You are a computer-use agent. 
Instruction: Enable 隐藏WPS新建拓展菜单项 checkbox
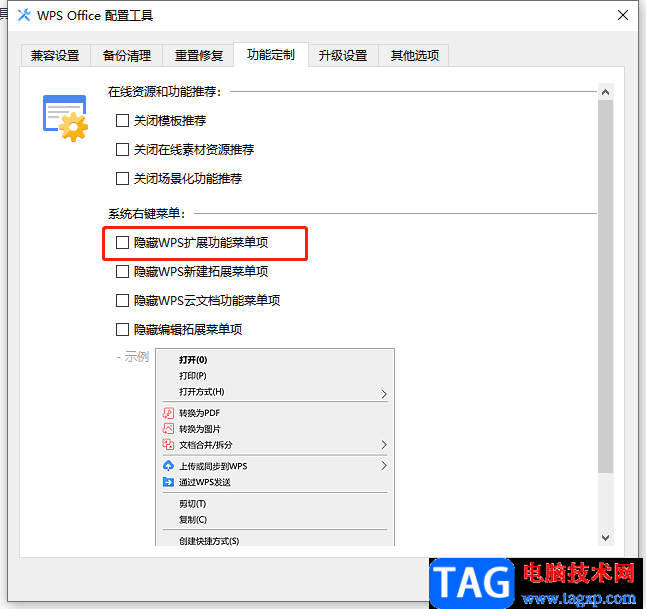tap(122, 272)
